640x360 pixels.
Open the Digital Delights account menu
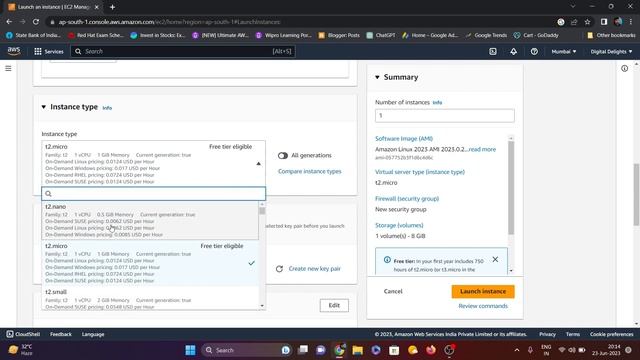611,51
